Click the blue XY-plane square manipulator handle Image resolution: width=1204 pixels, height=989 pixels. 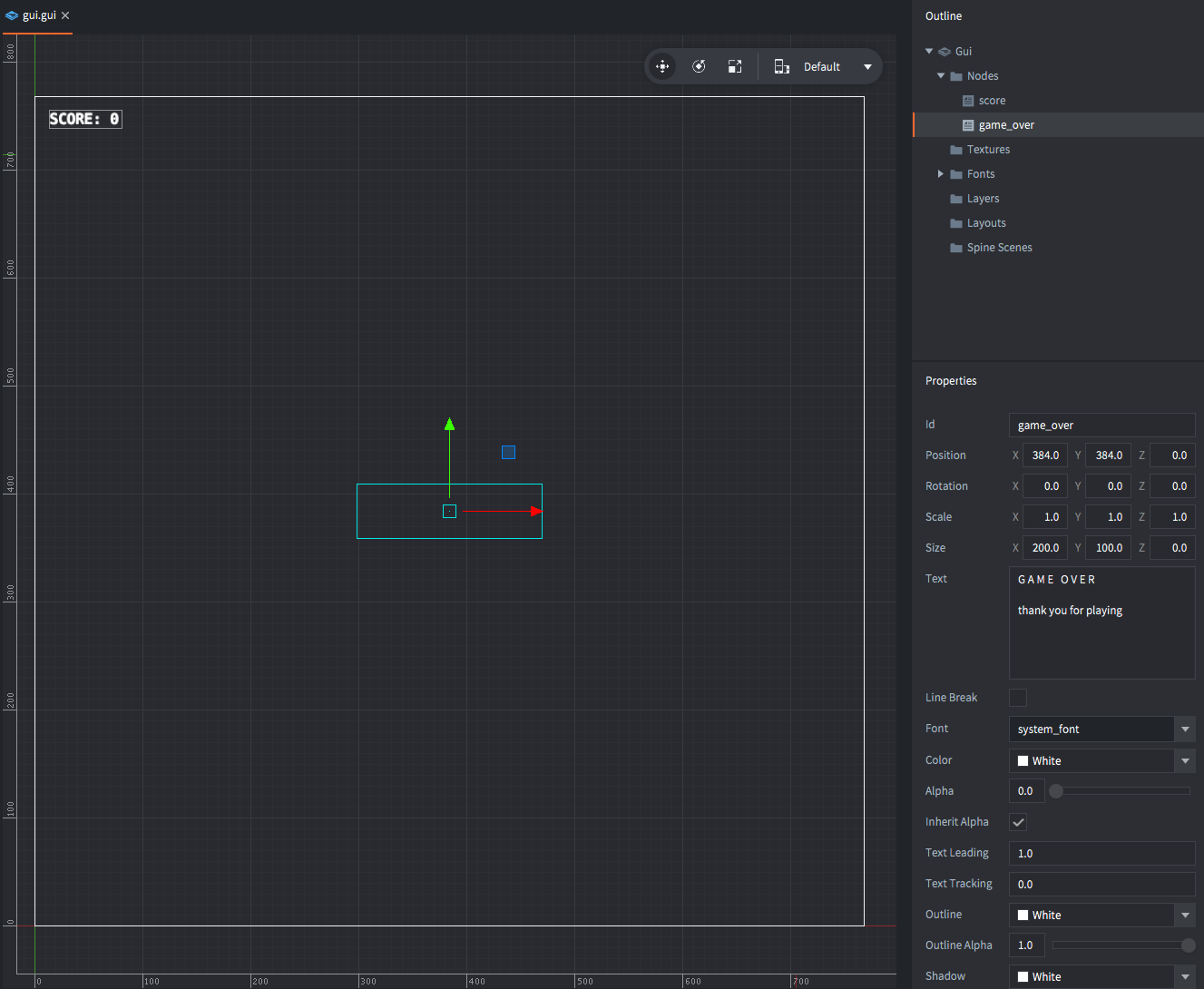508,452
